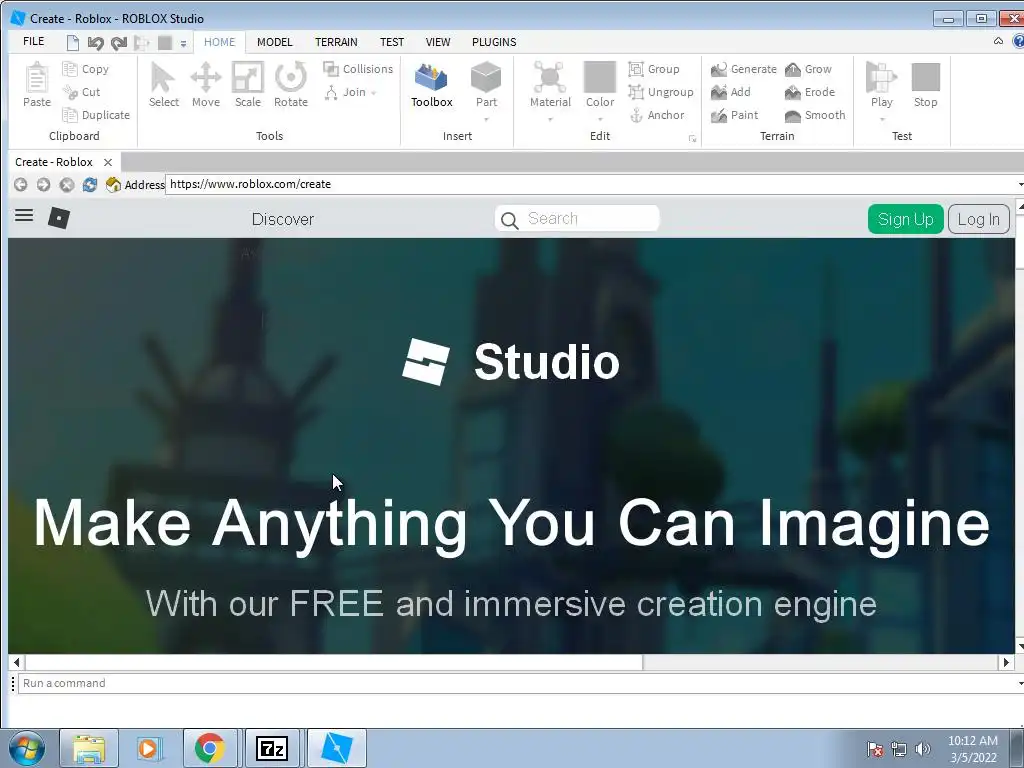1024x768 pixels.
Task: Click the Log In button
Action: (x=978, y=219)
